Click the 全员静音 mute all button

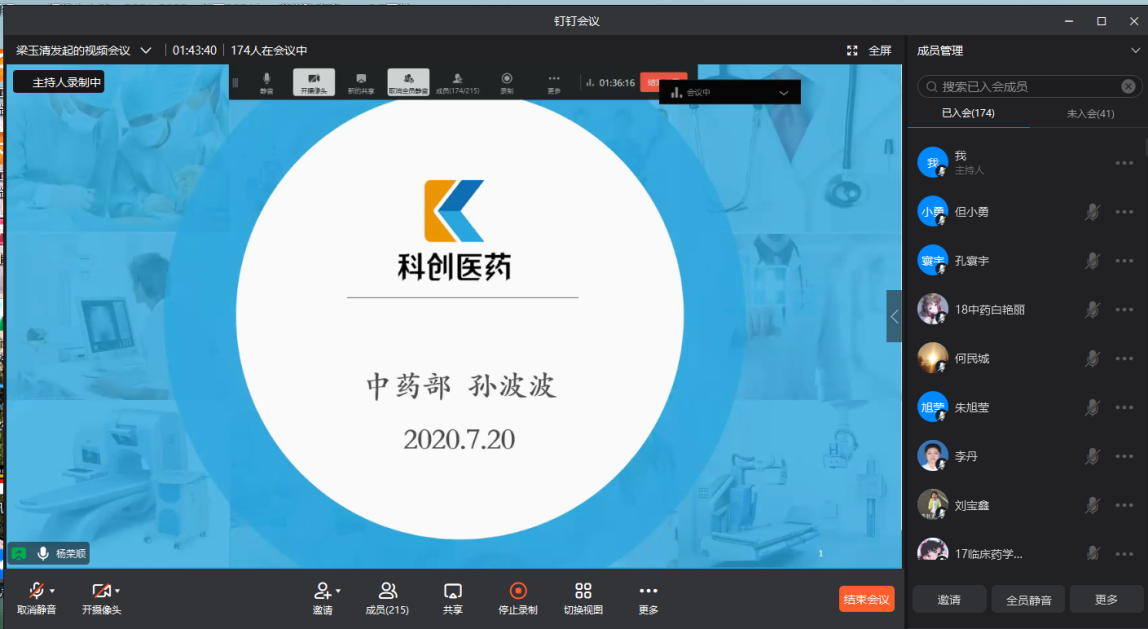pos(1028,600)
